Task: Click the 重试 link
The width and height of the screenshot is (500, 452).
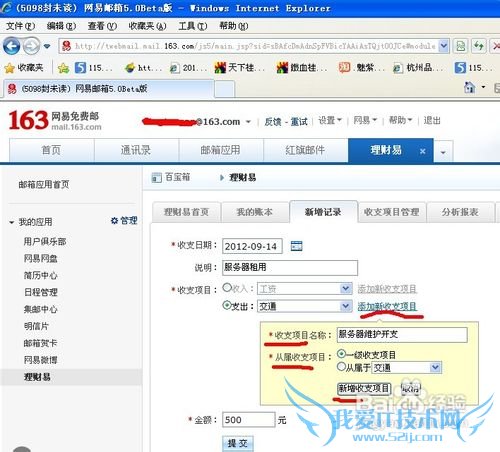Action: tap(299, 122)
